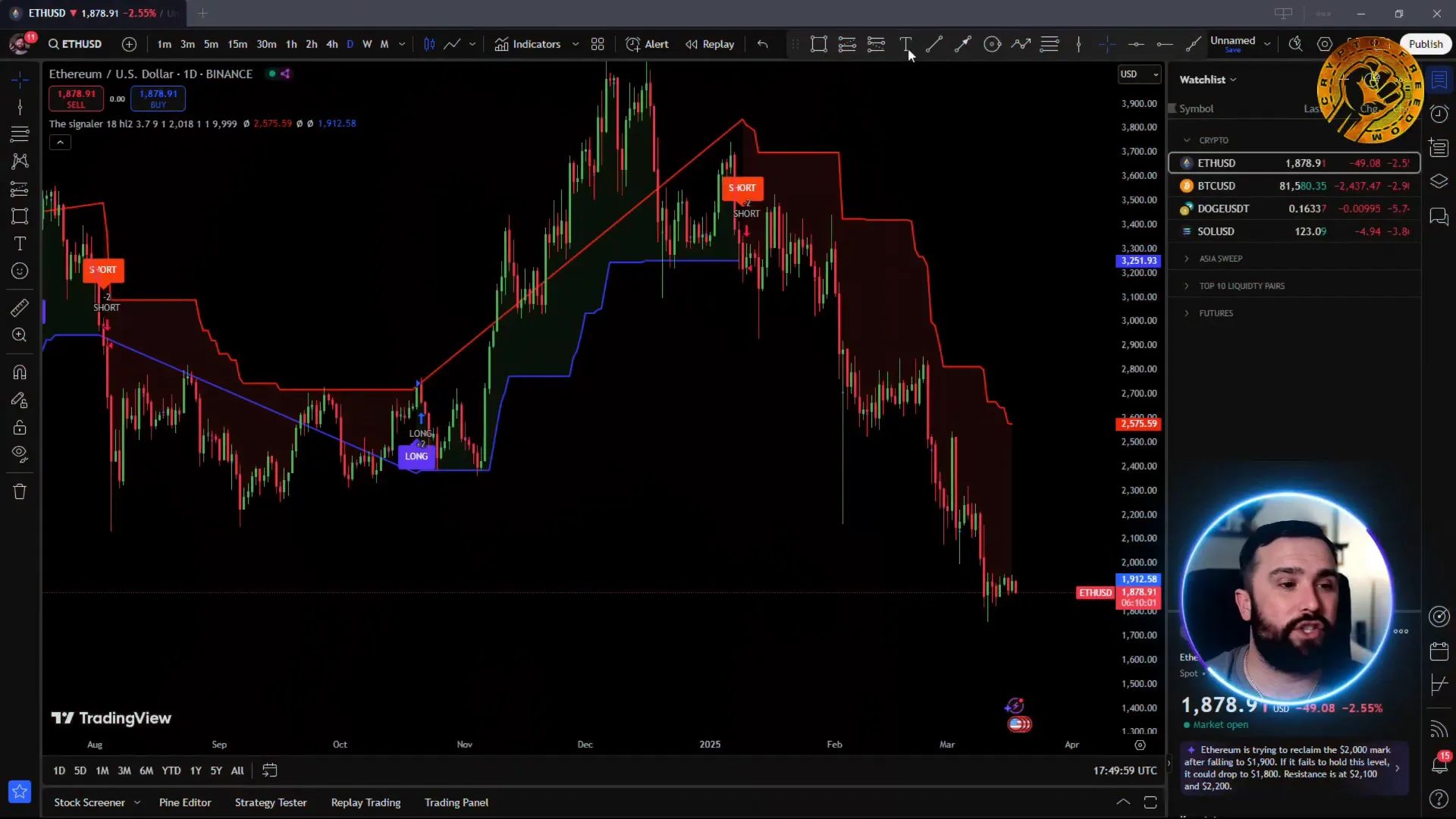
Task: Select DOGEUSDT in the watchlist
Action: pos(1294,209)
